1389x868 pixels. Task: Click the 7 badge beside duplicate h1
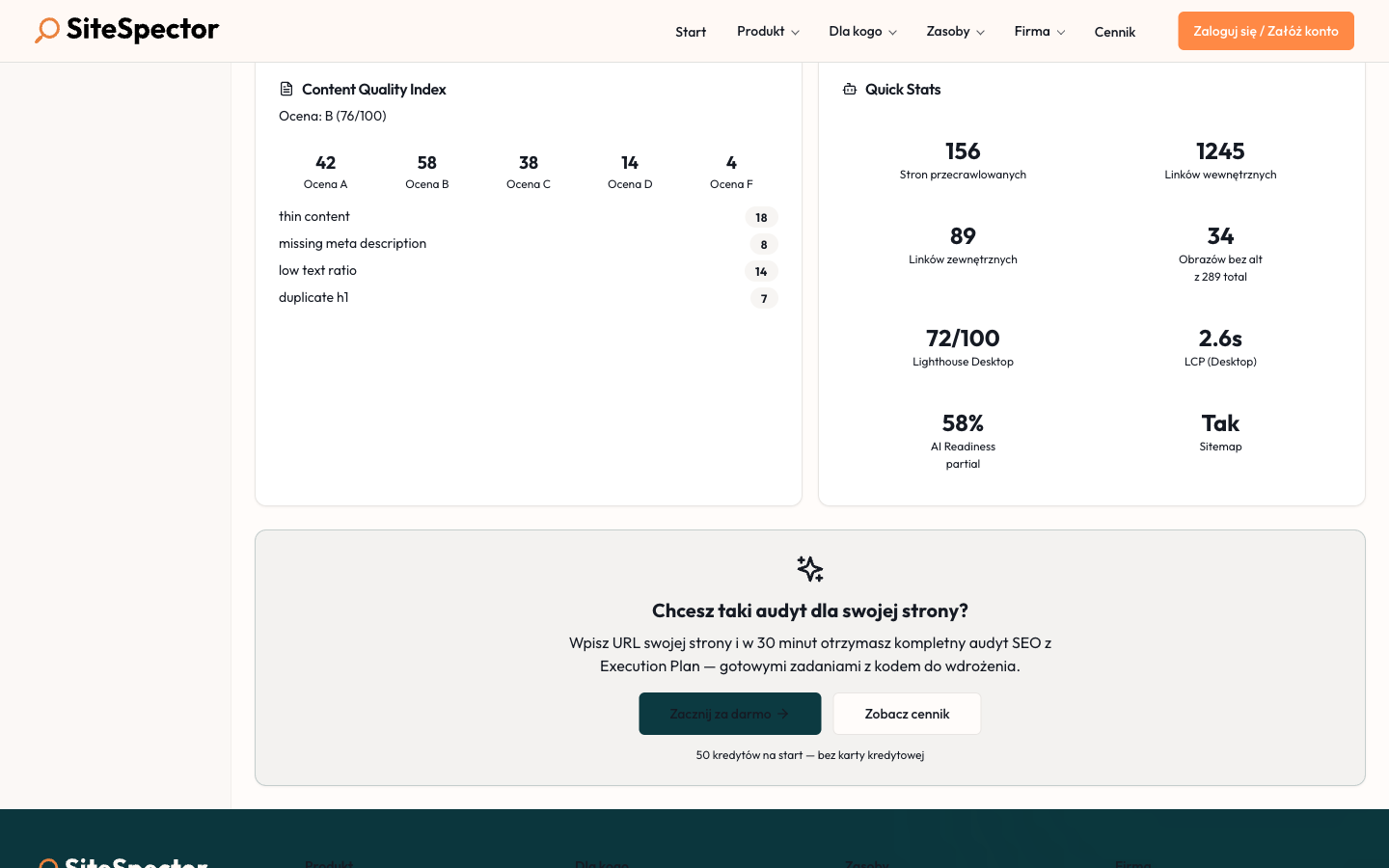tap(764, 298)
